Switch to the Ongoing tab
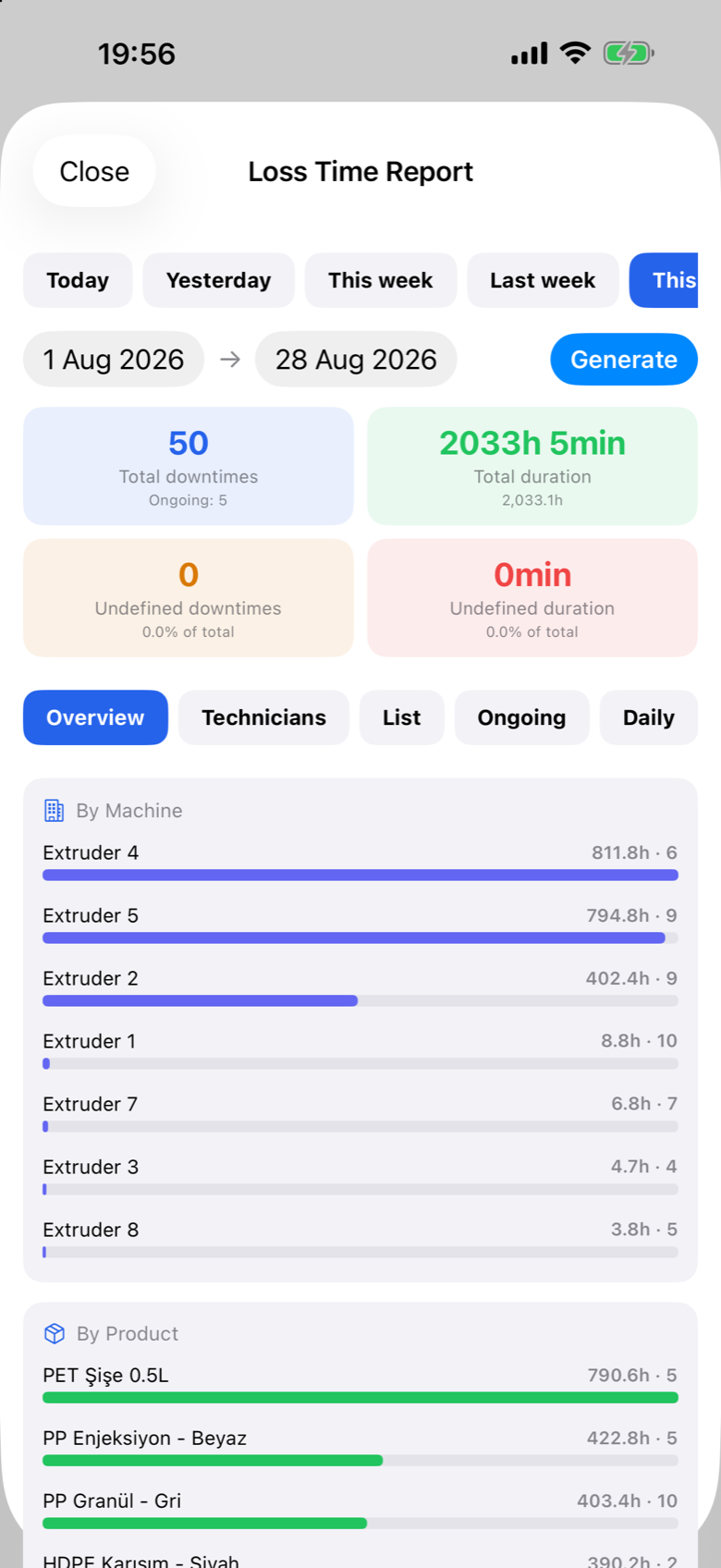 click(521, 717)
